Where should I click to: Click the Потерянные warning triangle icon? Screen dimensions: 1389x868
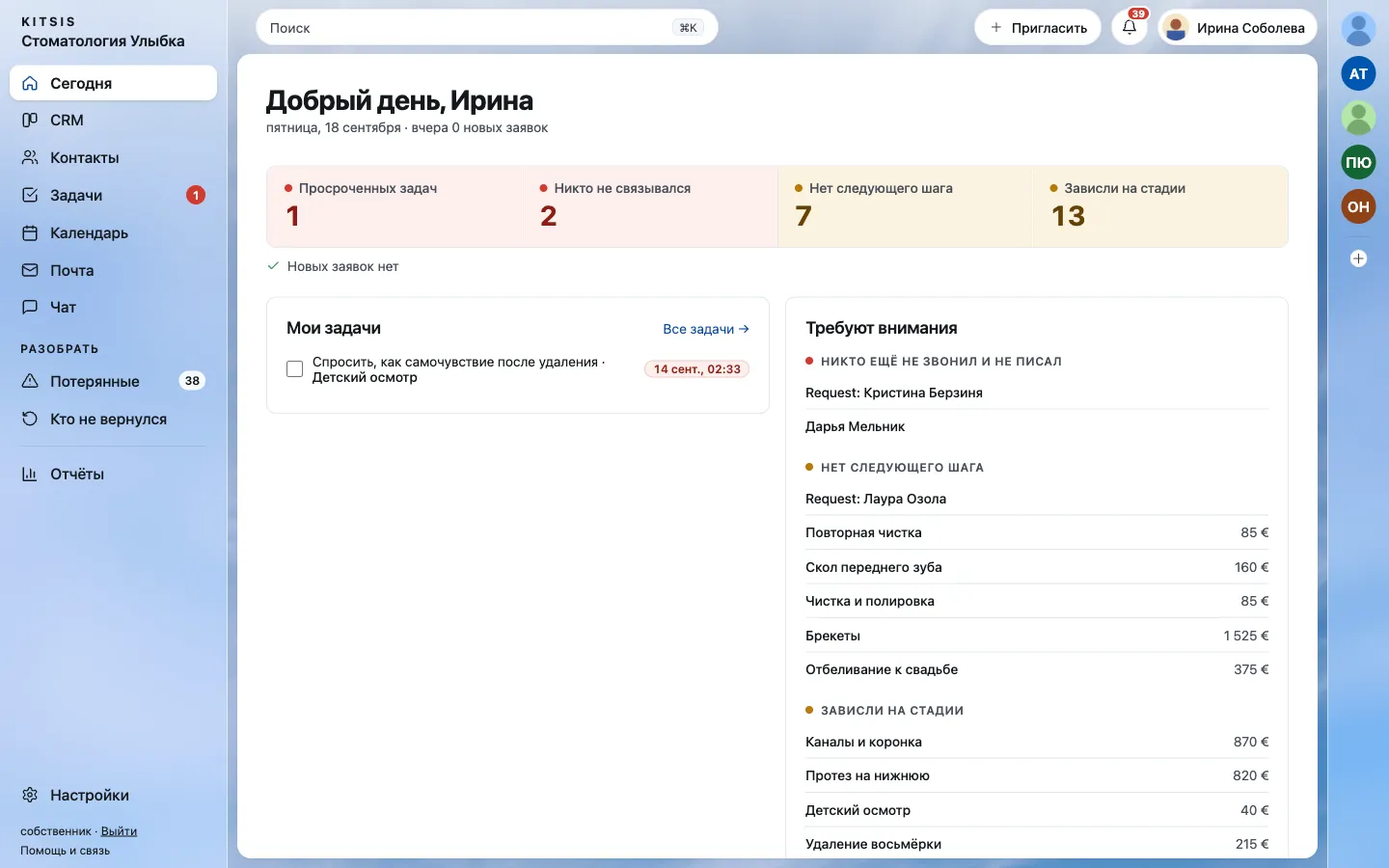pyautogui.click(x=30, y=381)
